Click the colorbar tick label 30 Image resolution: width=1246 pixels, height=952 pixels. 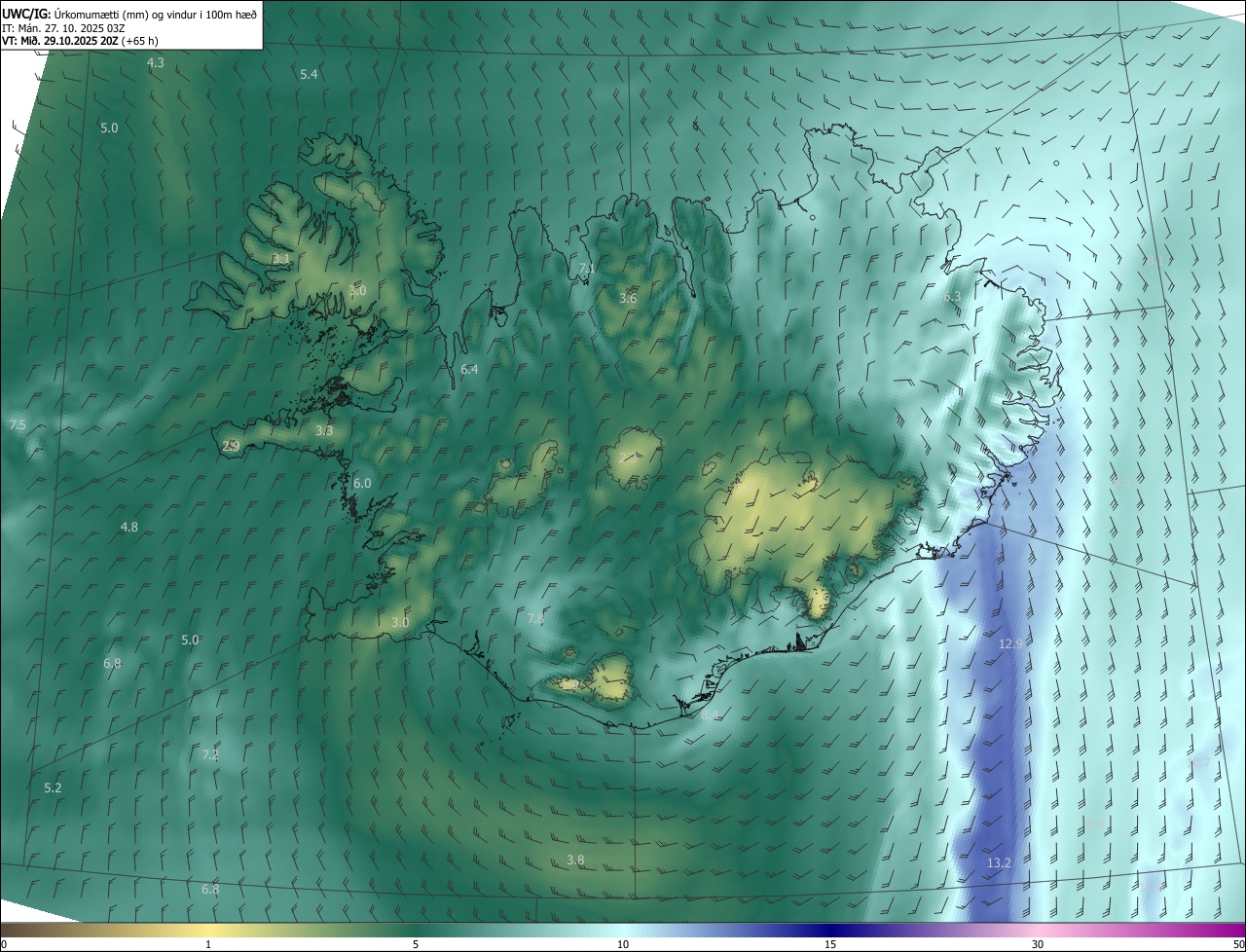(x=1038, y=945)
